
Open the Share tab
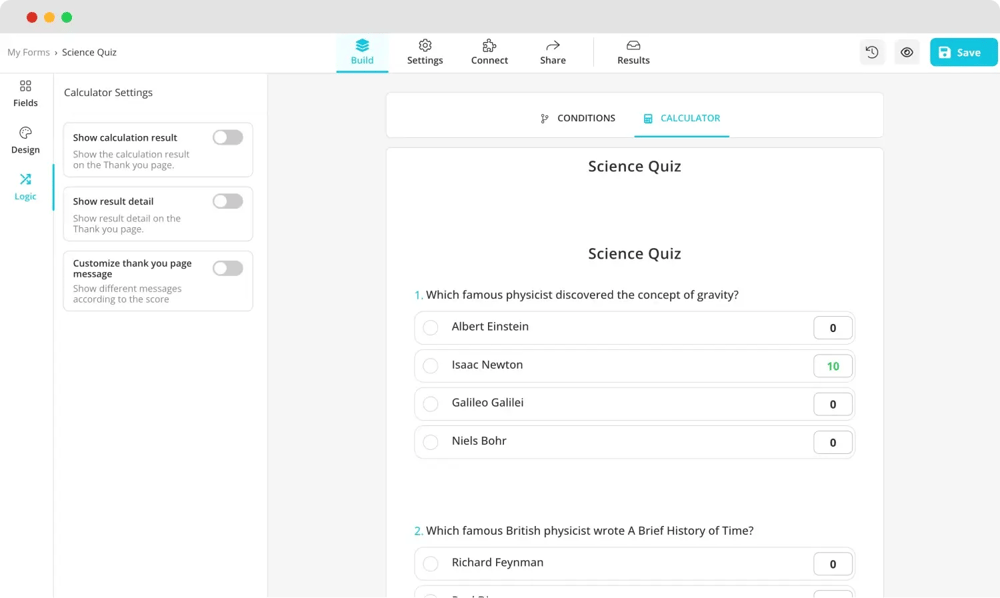coord(553,52)
